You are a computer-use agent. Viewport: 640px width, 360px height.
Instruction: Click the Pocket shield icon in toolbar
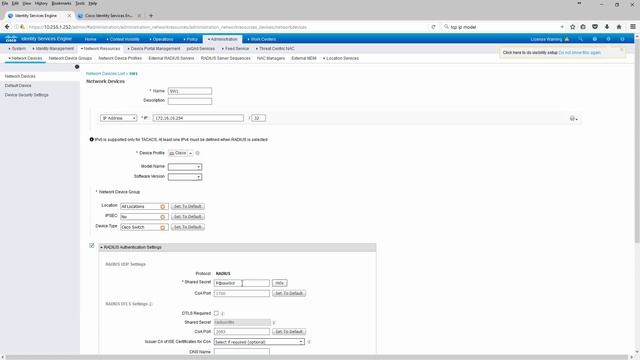[x=595, y=27]
